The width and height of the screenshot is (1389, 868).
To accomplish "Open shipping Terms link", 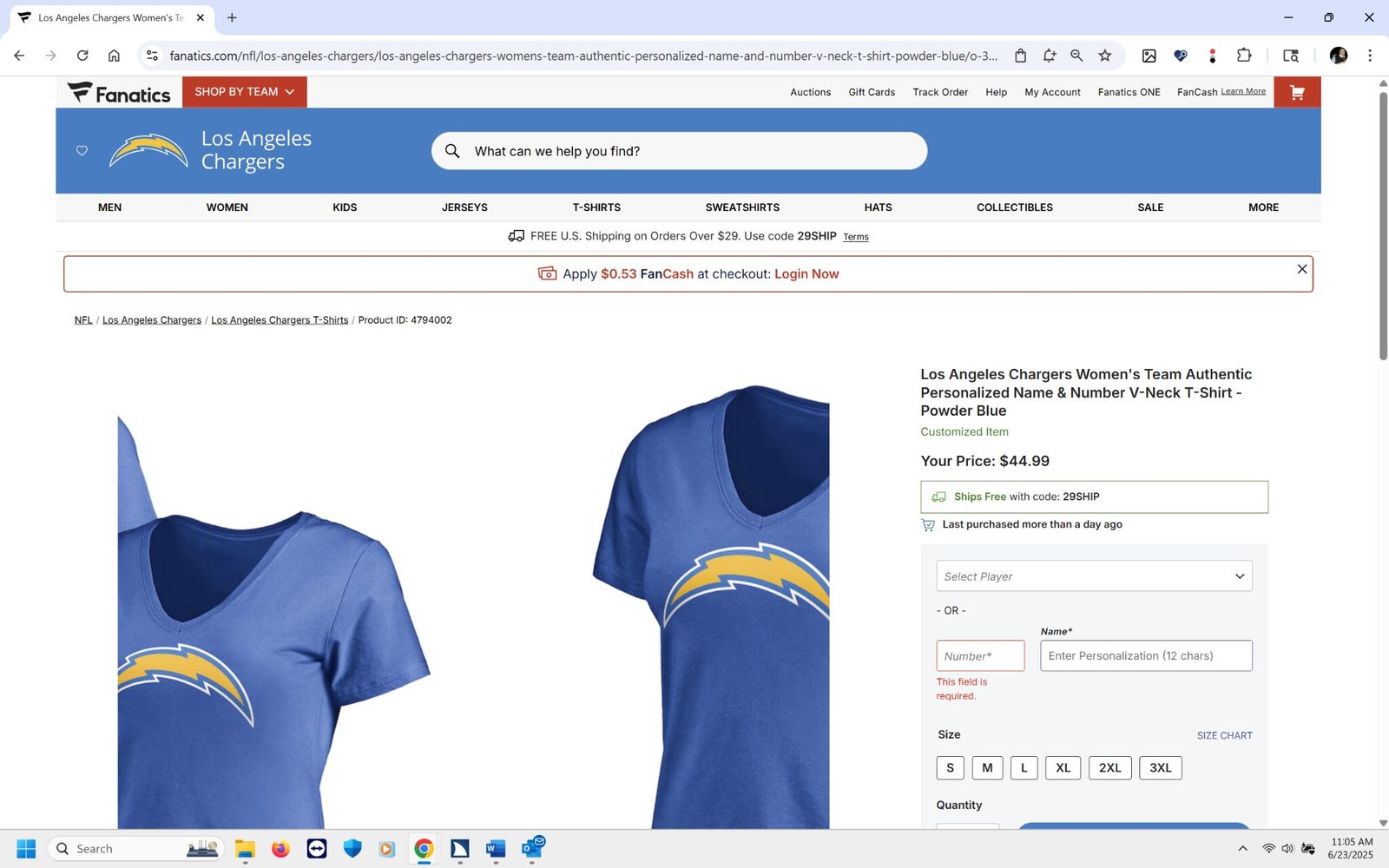I will [856, 237].
